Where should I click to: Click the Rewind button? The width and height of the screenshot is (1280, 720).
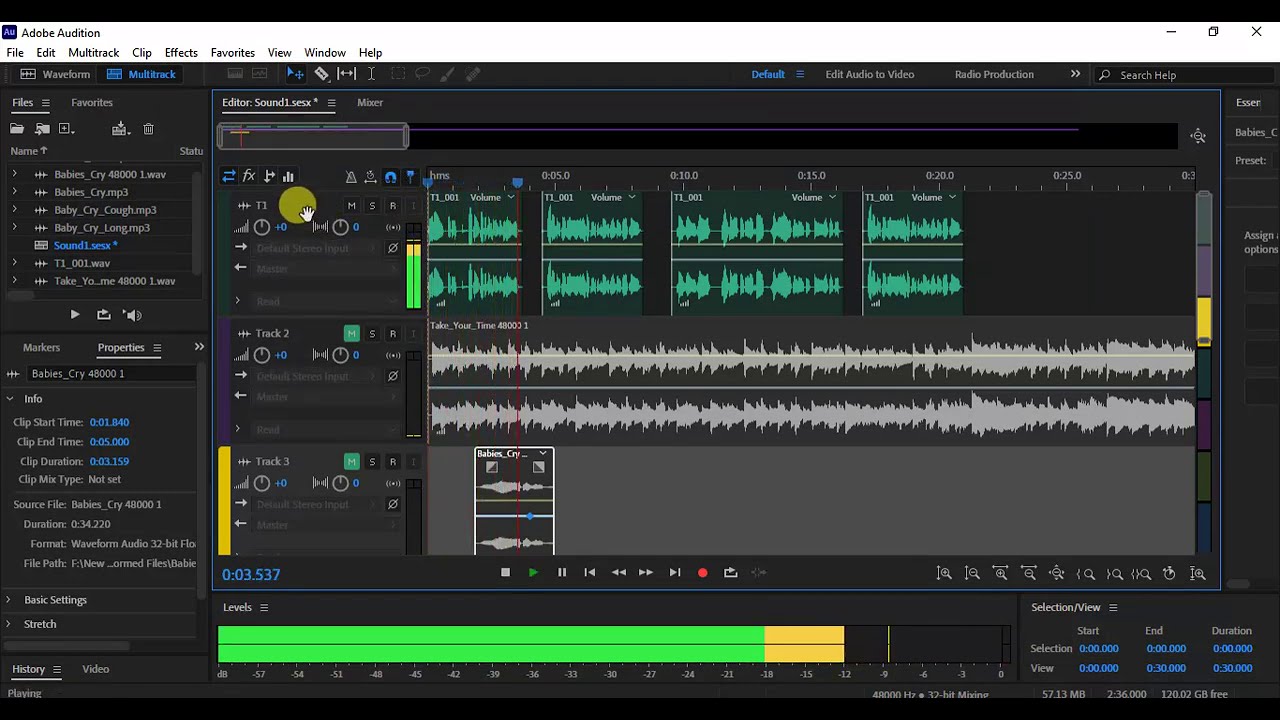[x=618, y=573]
